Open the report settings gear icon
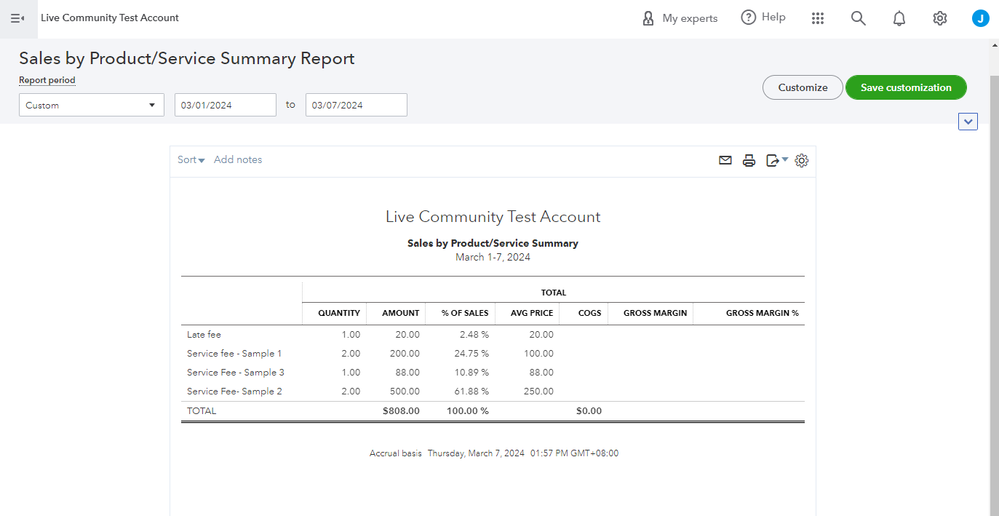 801,160
